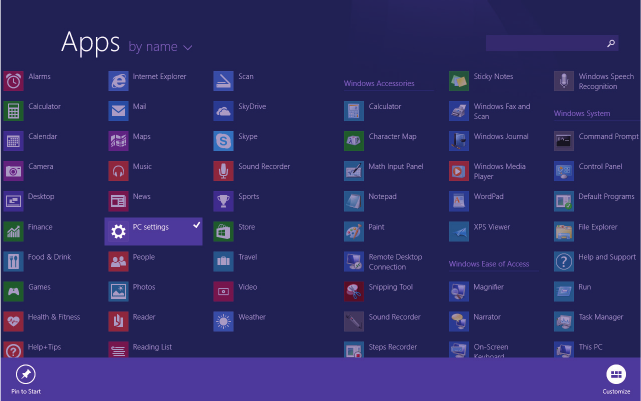The width and height of the screenshot is (641, 401).
Task: Open Character Map icon
Action: [354, 141]
